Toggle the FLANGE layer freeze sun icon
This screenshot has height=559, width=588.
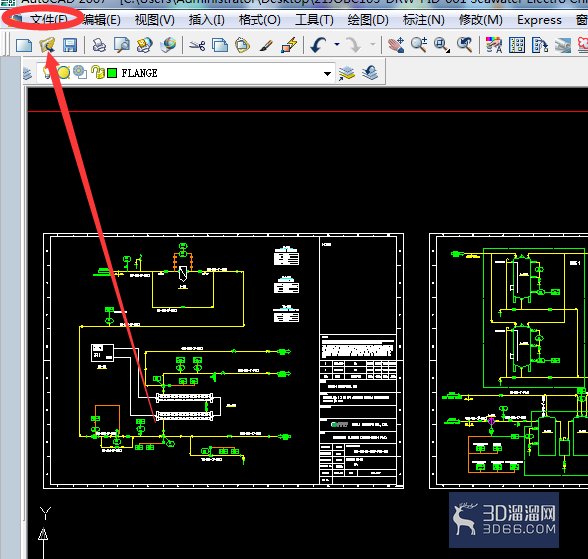pos(63,72)
